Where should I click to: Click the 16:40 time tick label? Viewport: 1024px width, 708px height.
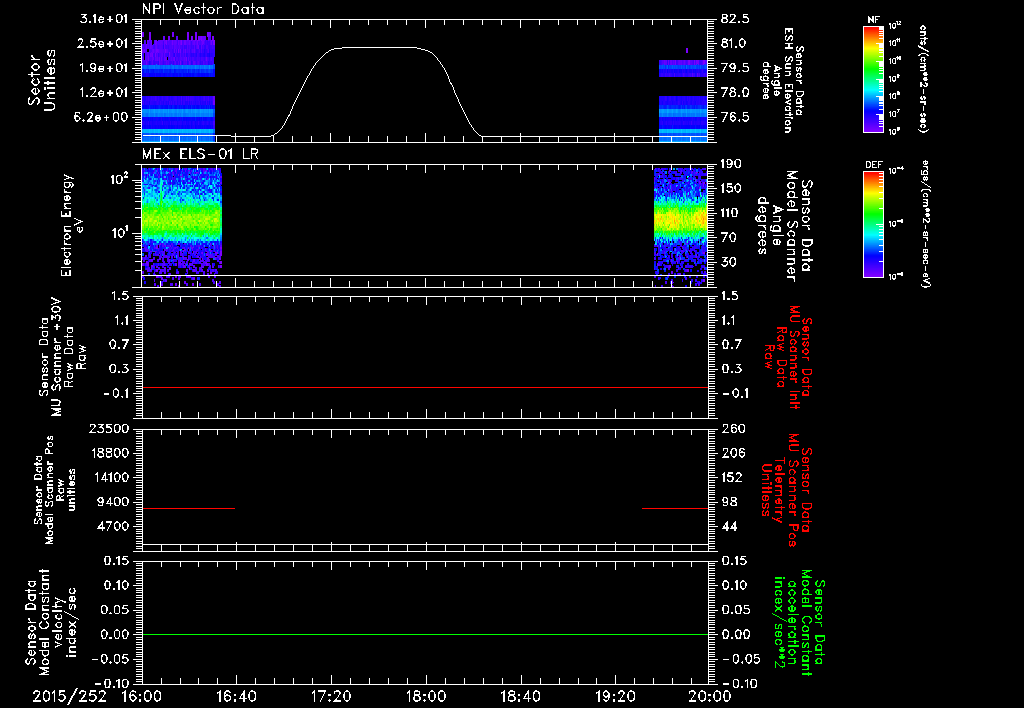236,696
